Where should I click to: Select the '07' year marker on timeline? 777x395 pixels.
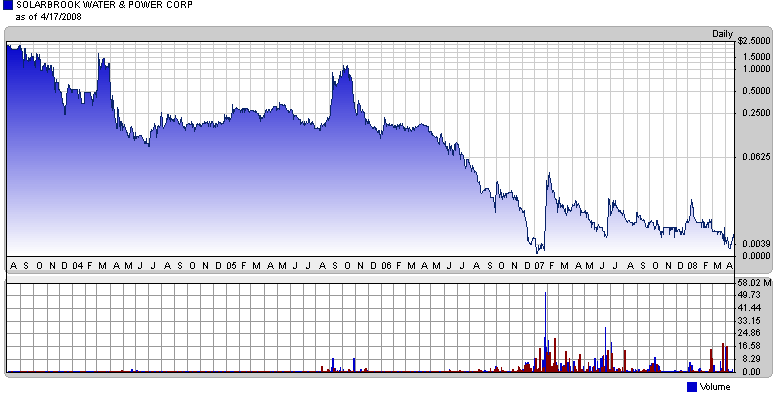click(x=539, y=266)
